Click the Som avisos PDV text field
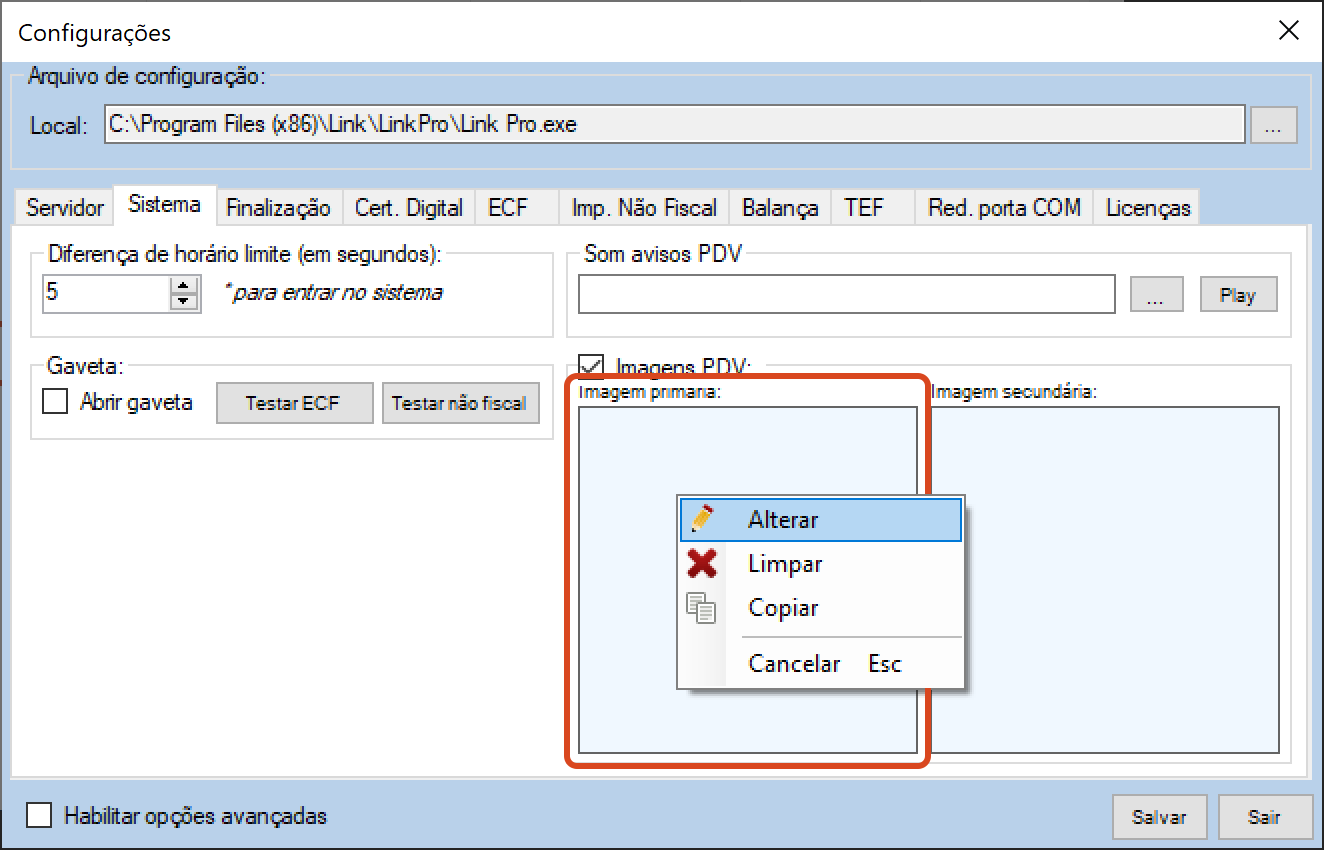Screen dimensions: 1324x850 (x=846, y=295)
